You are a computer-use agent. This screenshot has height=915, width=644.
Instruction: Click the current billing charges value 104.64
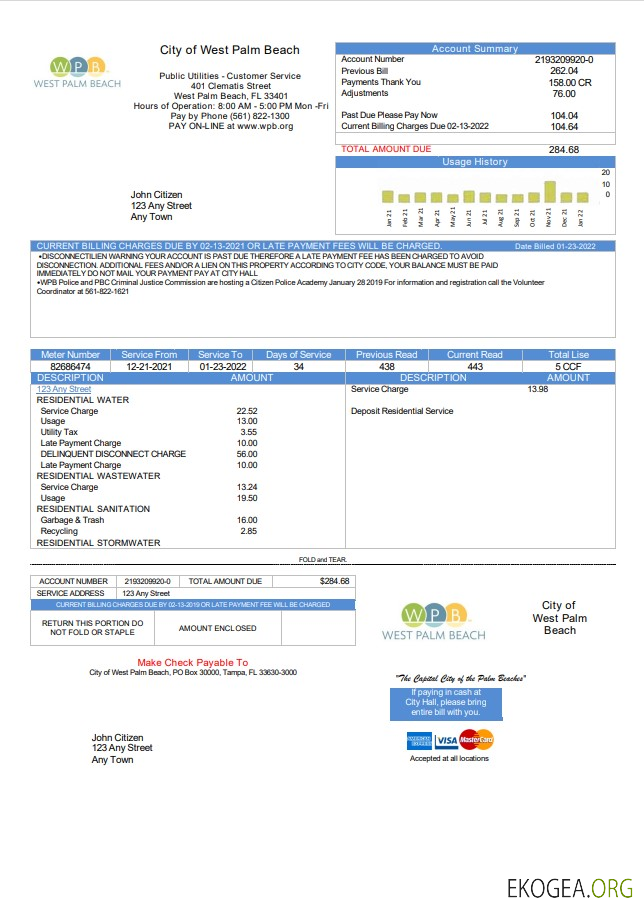[564, 127]
